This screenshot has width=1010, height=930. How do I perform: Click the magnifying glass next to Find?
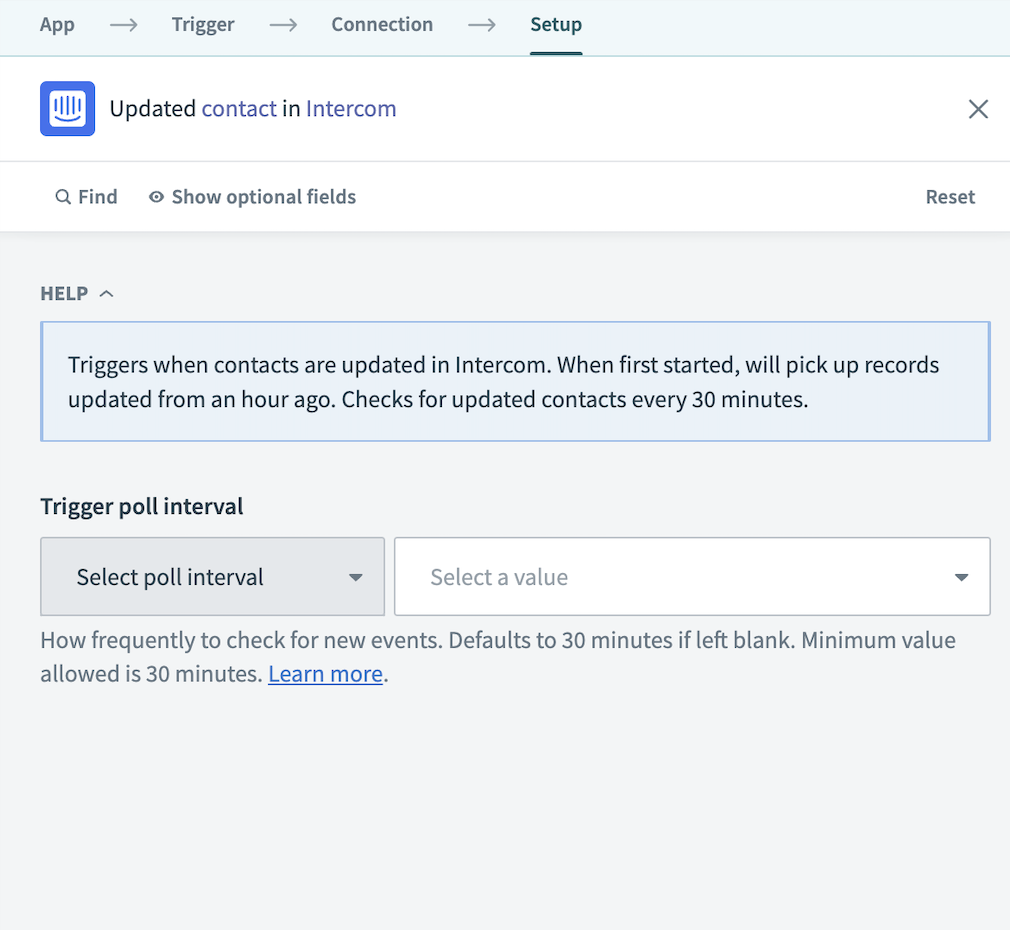pyautogui.click(x=62, y=197)
